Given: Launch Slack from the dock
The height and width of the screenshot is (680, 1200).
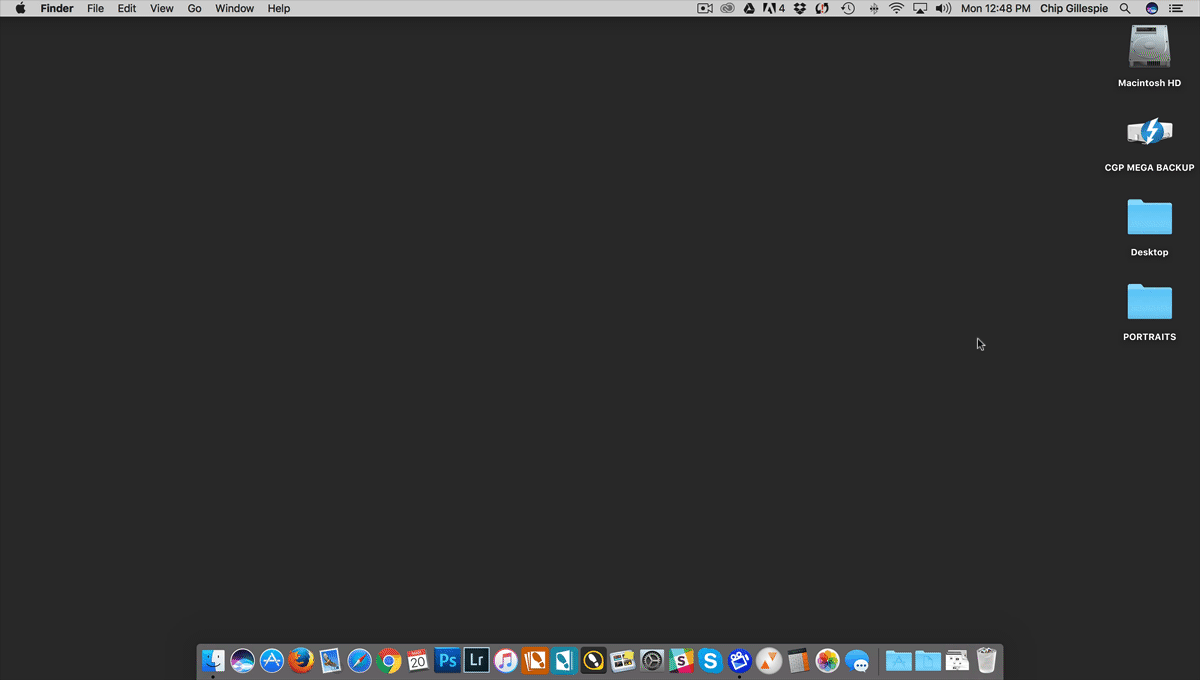Looking at the screenshot, I should tap(682, 660).
